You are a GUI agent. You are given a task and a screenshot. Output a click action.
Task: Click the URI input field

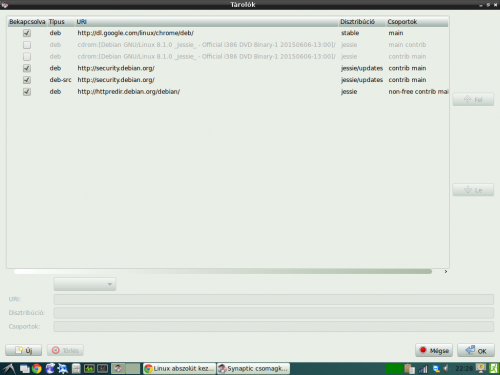tap(273, 299)
